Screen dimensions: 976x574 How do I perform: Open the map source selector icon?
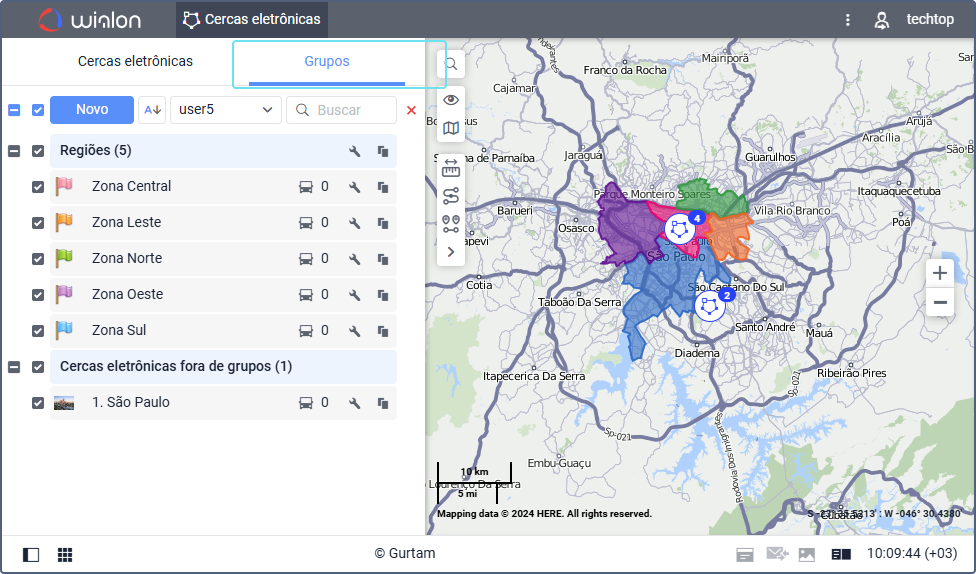pos(451,128)
